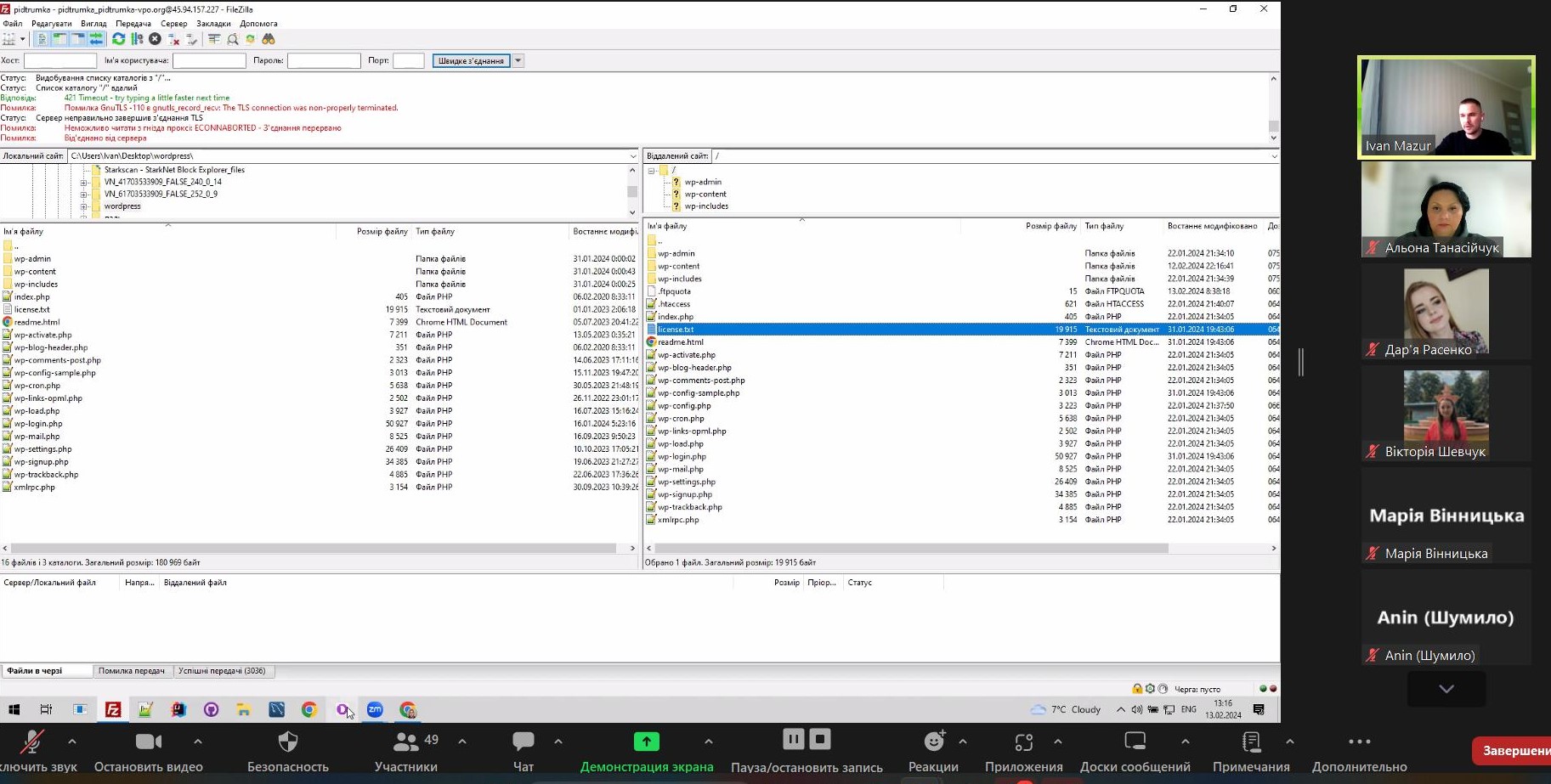Toggle the message log display
Viewport: 1551px width, 784px height.
[x=42, y=39]
